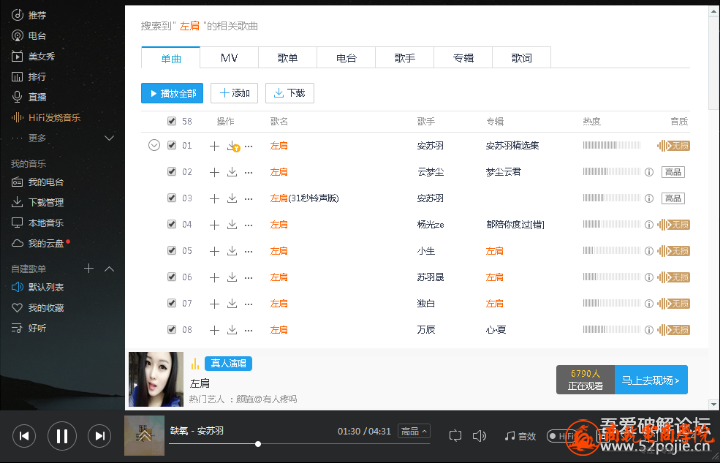Open 音效 sound effects in the player bar
Screen dimensions: 720x463
click(x=520, y=435)
